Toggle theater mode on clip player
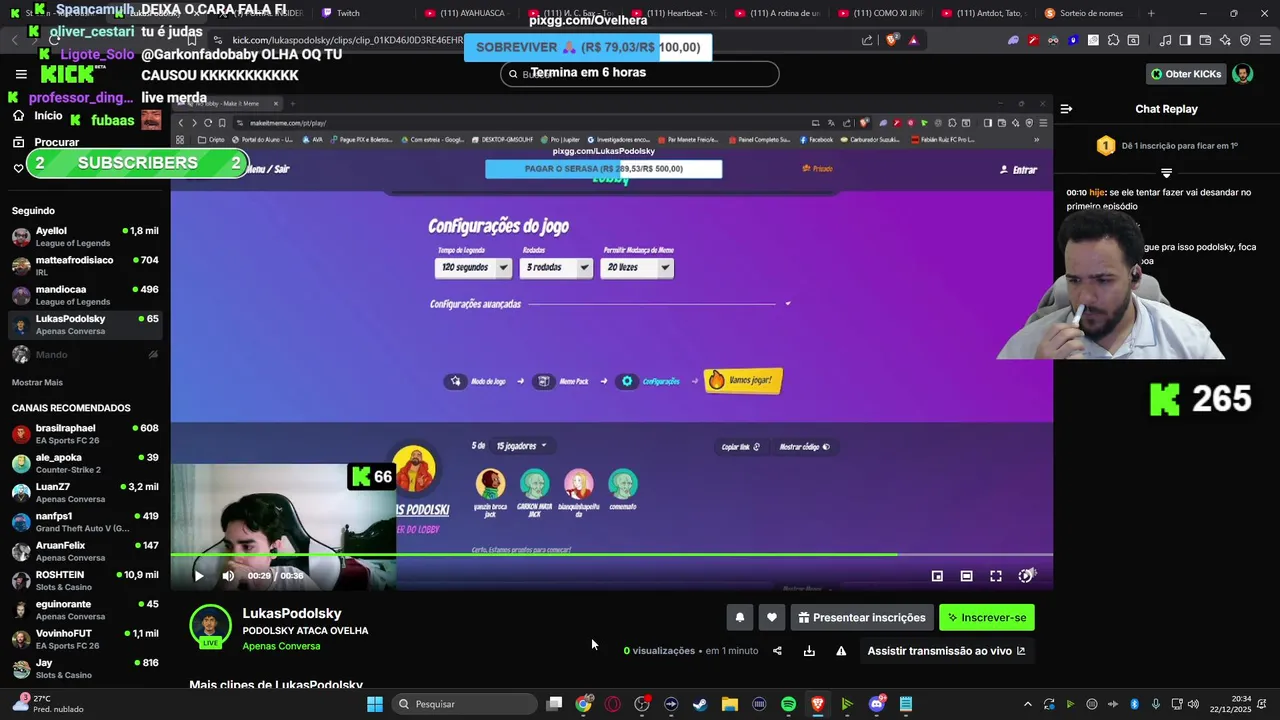 coord(966,576)
